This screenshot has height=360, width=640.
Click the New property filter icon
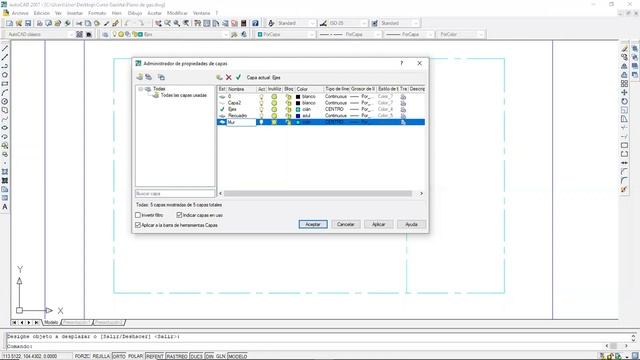coord(140,77)
